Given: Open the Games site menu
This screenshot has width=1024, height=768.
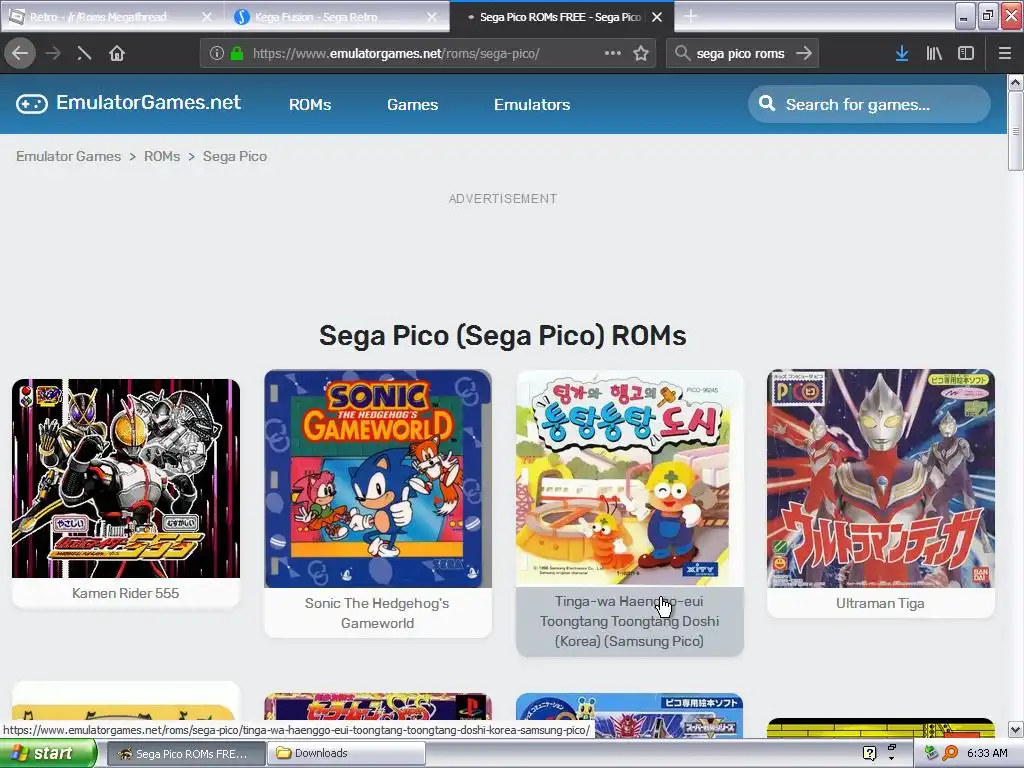Looking at the screenshot, I should [412, 104].
